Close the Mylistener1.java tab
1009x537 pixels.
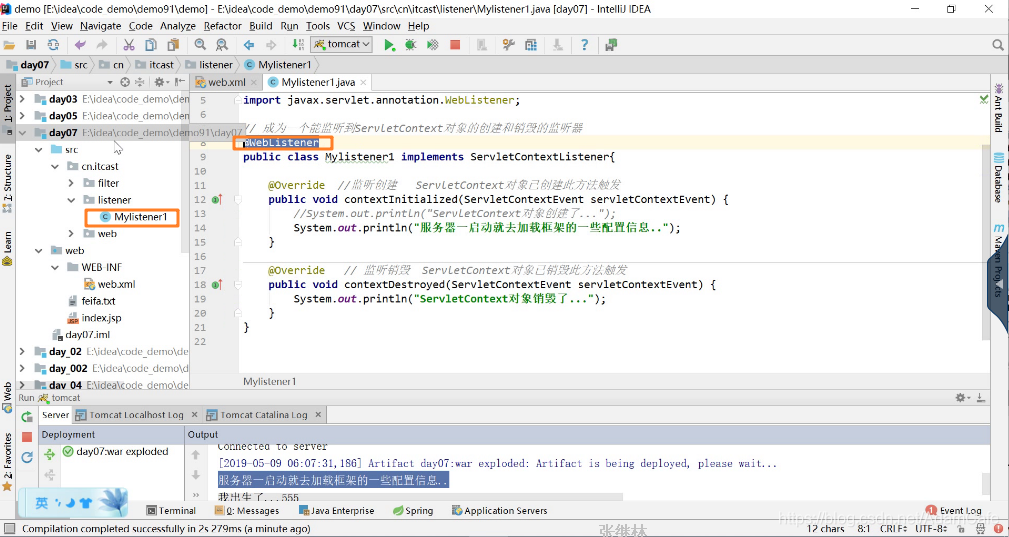coord(363,82)
